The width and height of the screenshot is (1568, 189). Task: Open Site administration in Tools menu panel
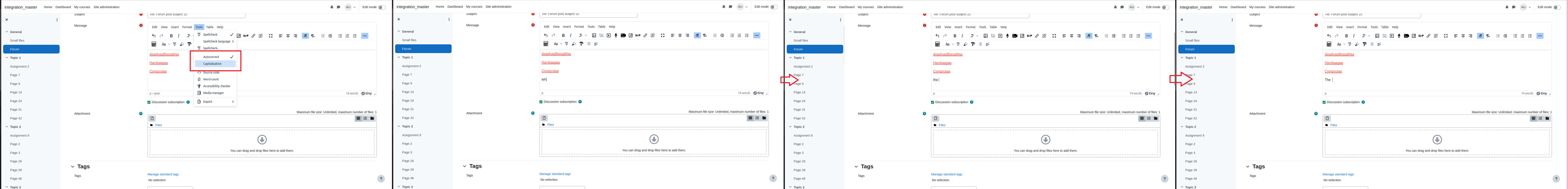[106, 7]
